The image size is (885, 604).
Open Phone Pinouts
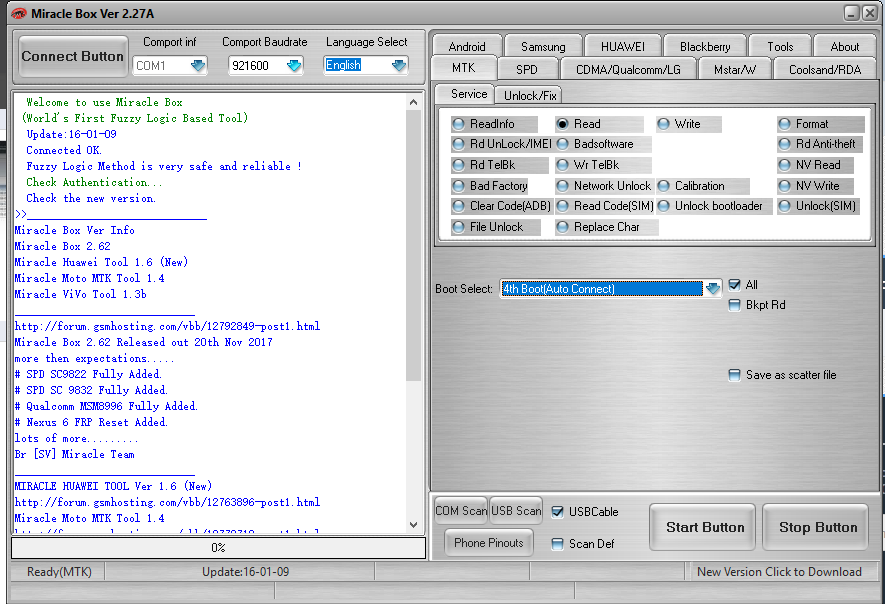(489, 542)
